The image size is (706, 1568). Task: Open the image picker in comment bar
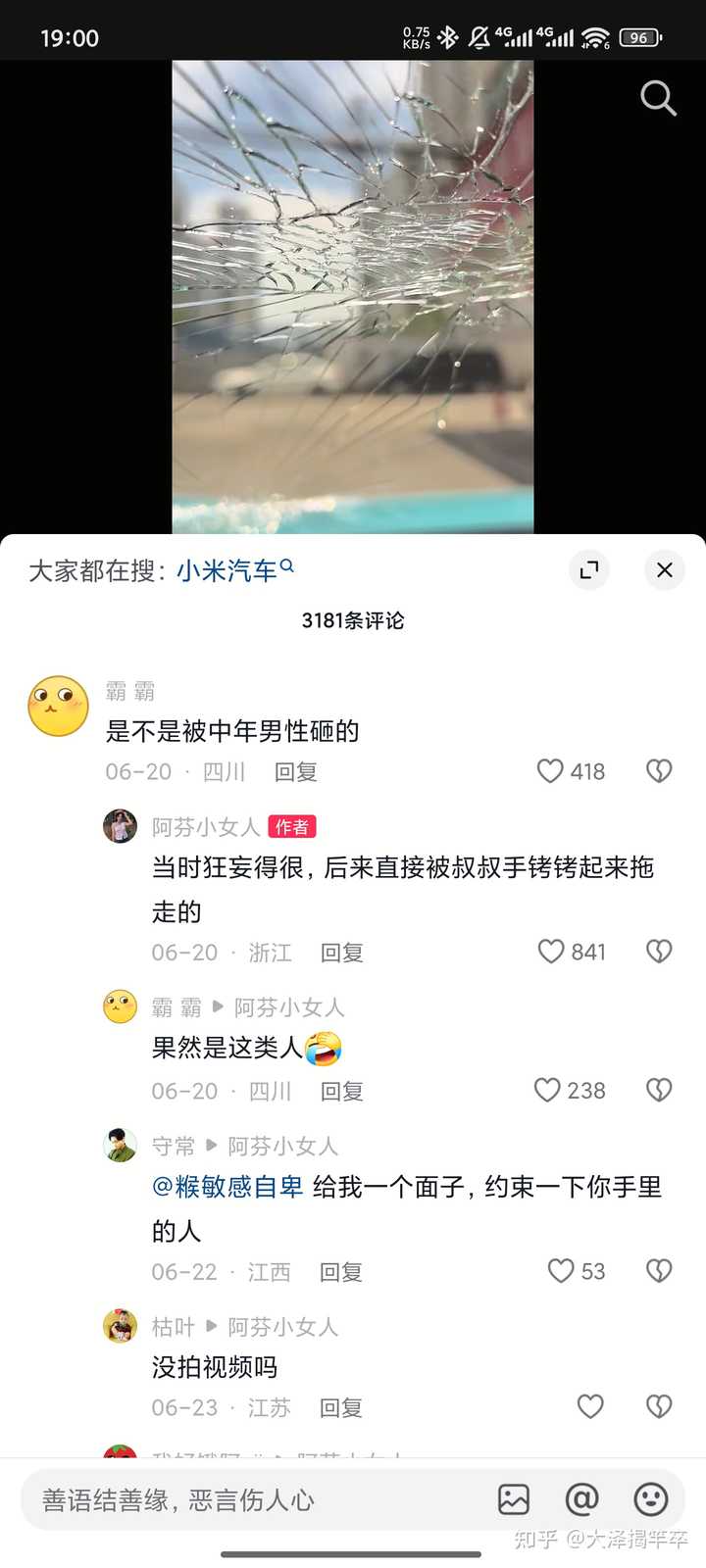514,1499
